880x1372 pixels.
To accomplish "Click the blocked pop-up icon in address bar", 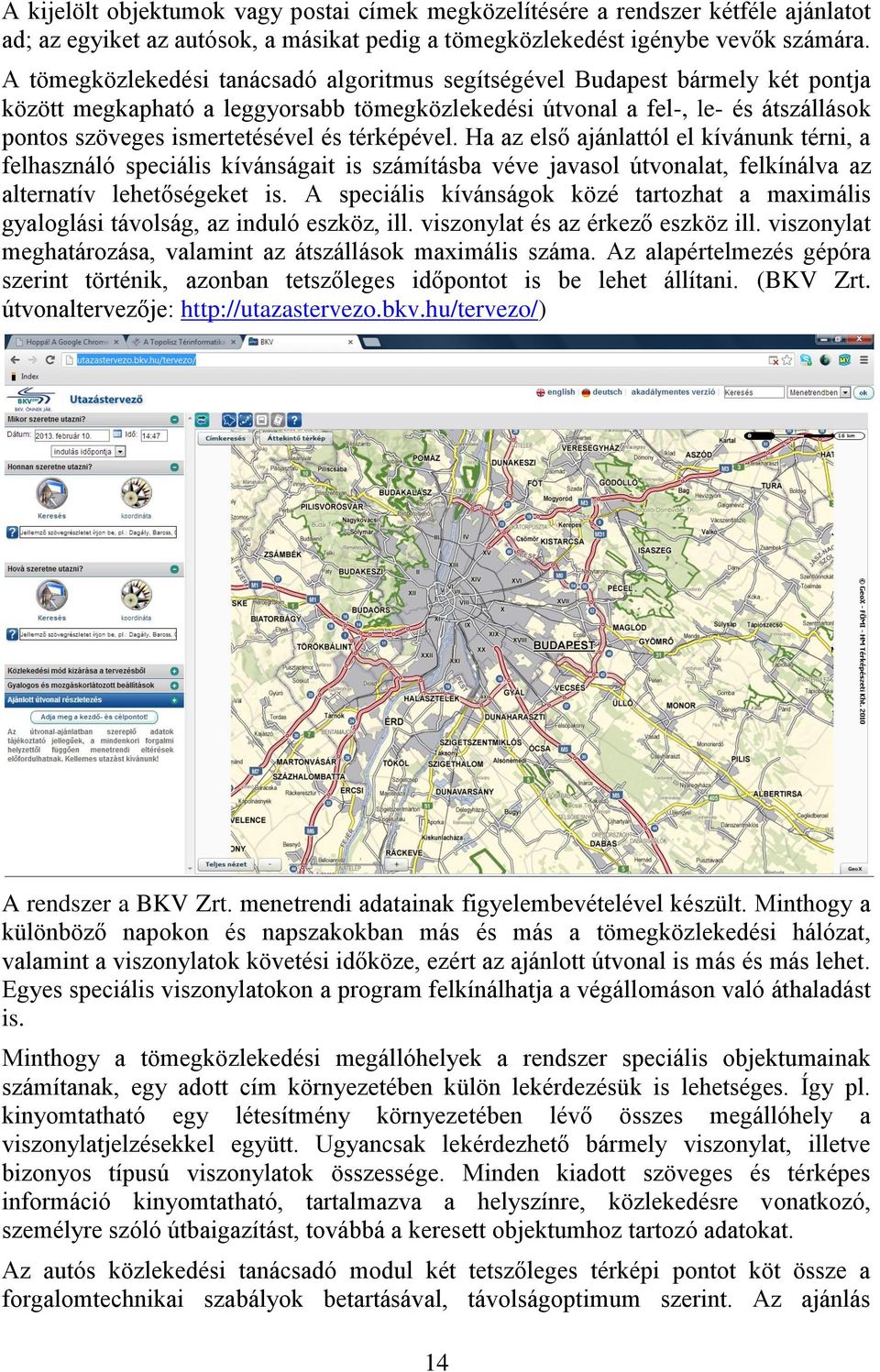I will click(x=774, y=360).
